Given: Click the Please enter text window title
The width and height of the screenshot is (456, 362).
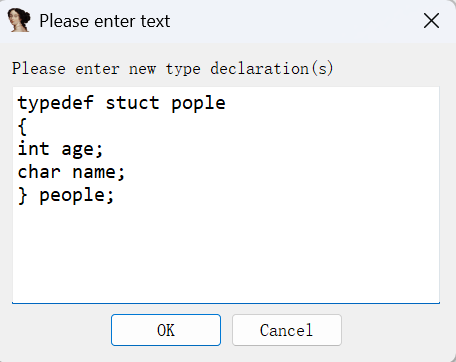Looking at the screenshot, I should coord(105,21).
